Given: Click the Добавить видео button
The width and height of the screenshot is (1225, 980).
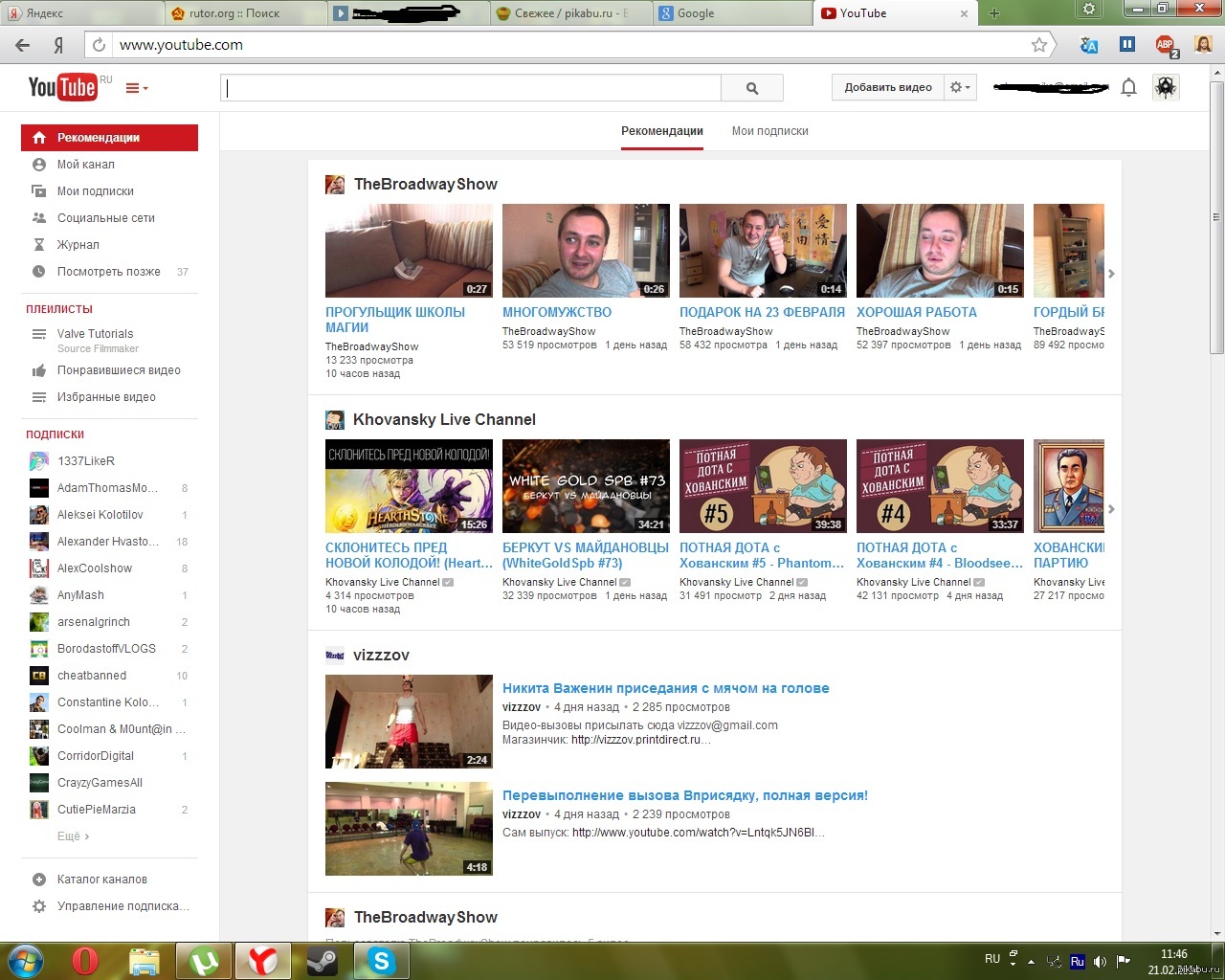Looking at the screenshot, I should point(888,87).
